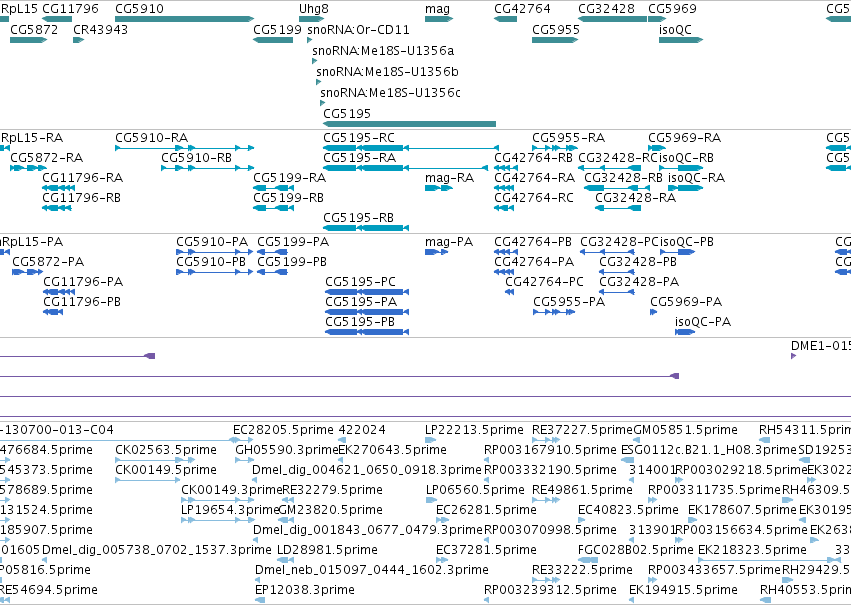This screenshot has width=851, height=605.
Task: Open the LP06560.5prime EST label
Action: pos(475,491)
